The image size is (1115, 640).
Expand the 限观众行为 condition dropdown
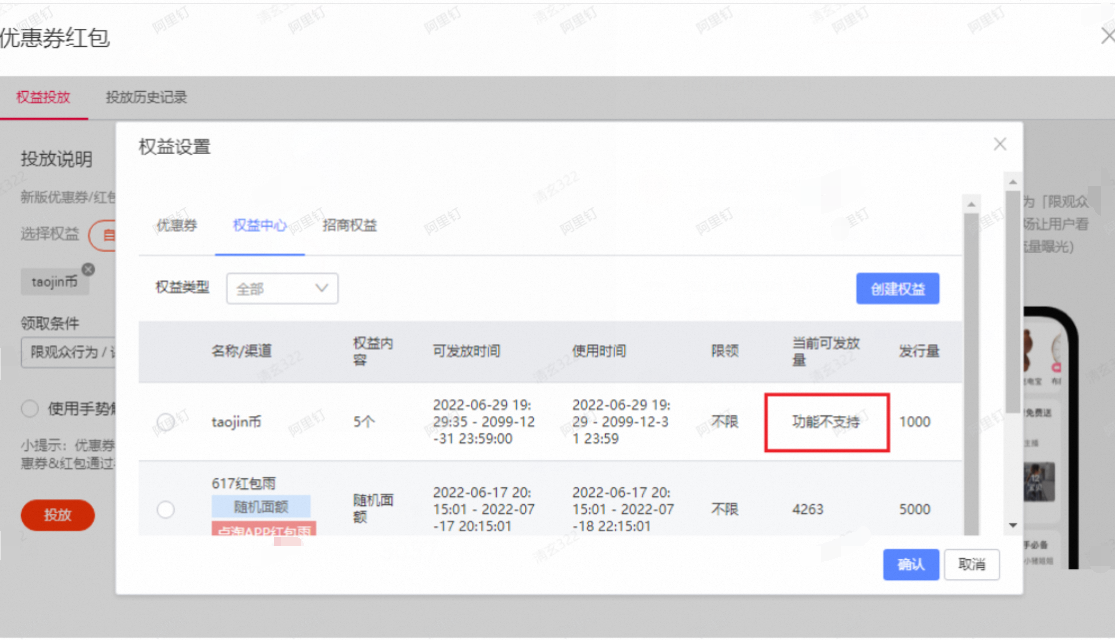[69, 352]
